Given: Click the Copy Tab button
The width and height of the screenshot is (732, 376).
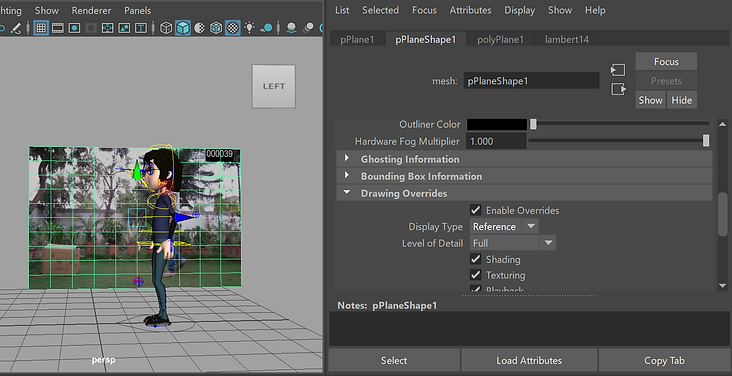Looking at the screenshot, I should click(664, 361).
